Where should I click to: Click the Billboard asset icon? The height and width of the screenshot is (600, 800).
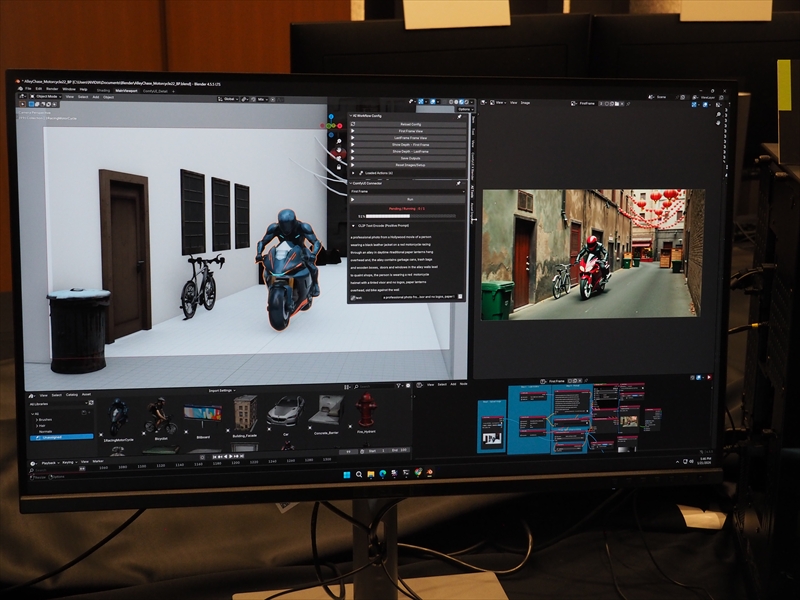pyautogui.click(x=202, y=412)
